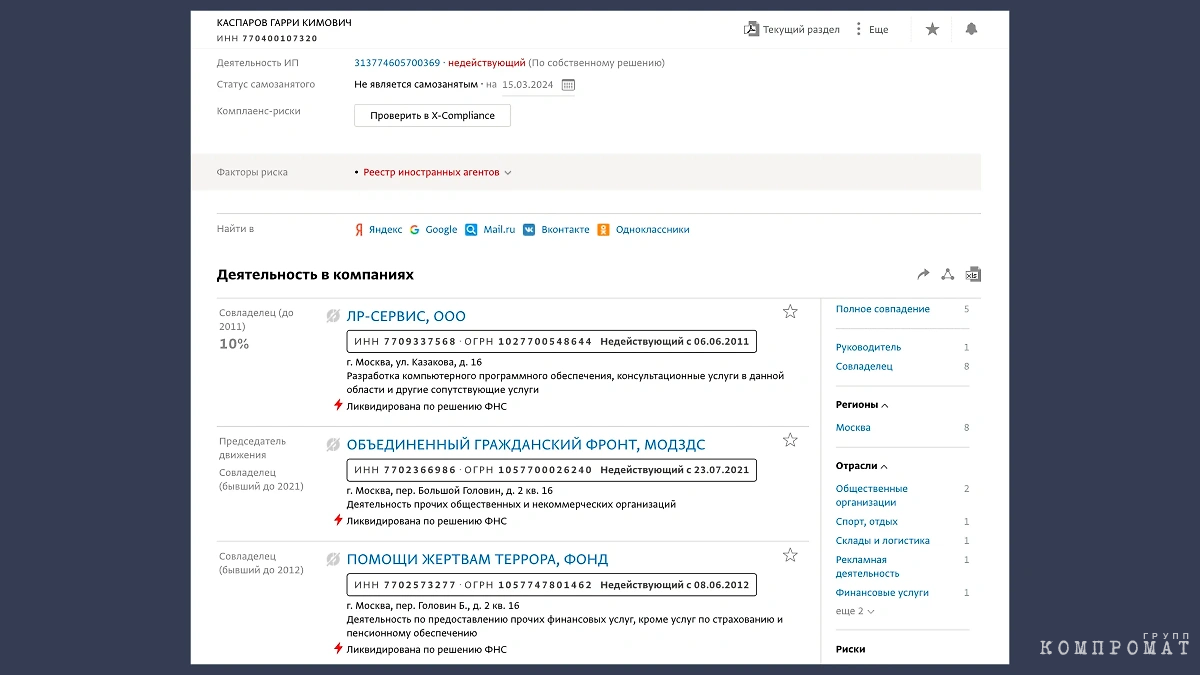
Task: Click 'Проверить в X-Compliance' button
Action: tap(432, 116)
